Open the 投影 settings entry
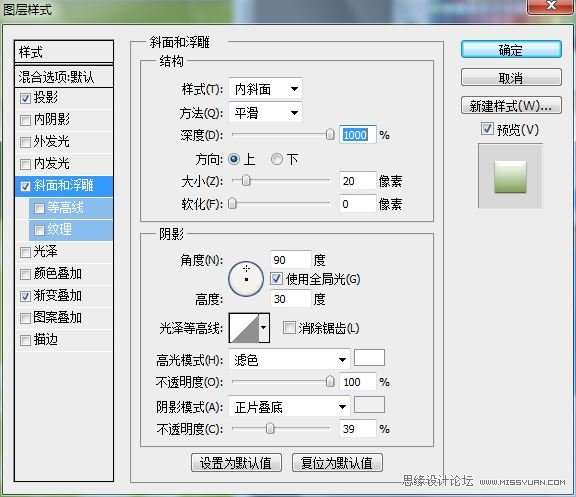This screenshot has height=497, width=576. pyautogui.click(x=46, y=97)
